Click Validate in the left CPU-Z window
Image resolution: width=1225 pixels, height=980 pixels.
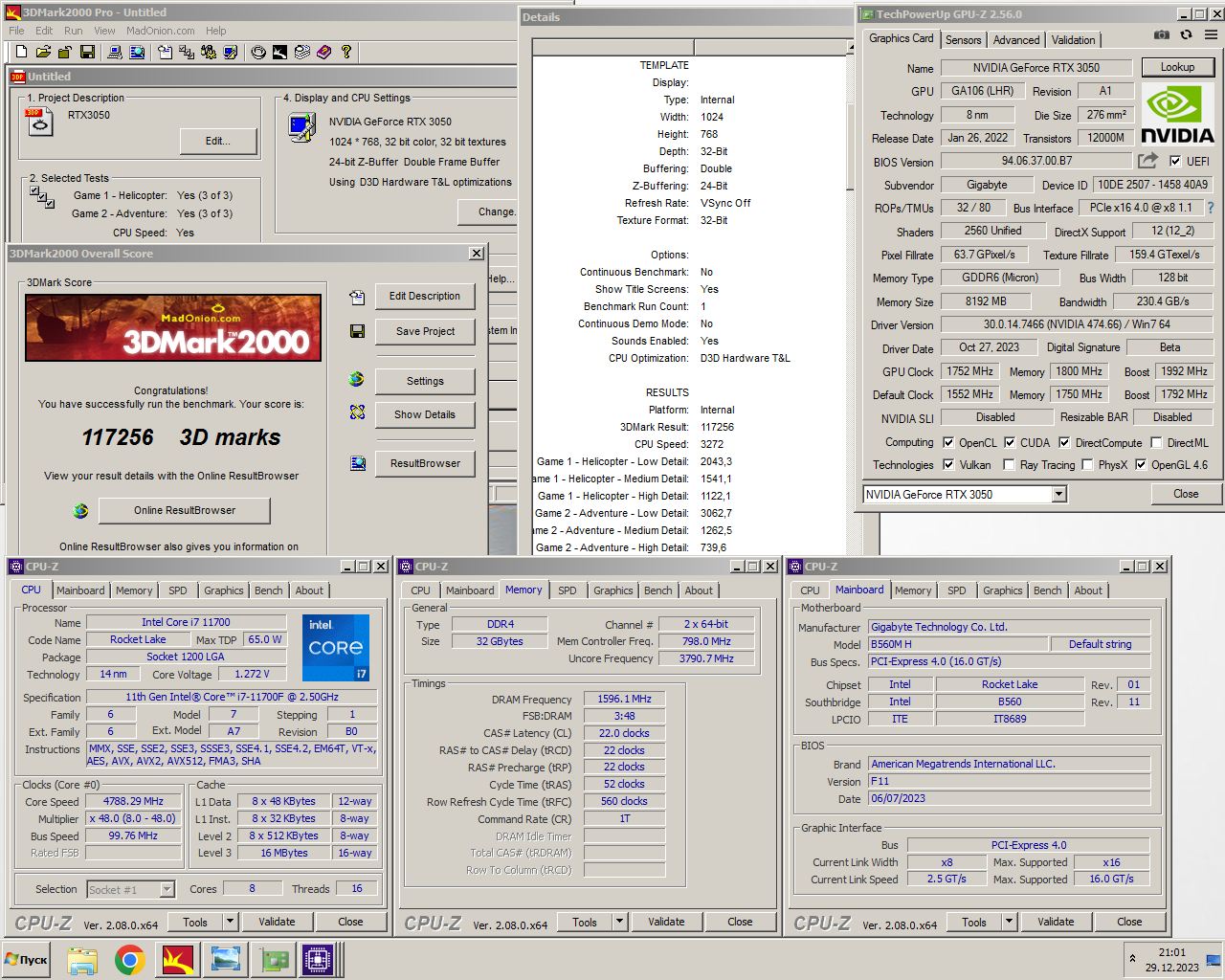point(277,922)
